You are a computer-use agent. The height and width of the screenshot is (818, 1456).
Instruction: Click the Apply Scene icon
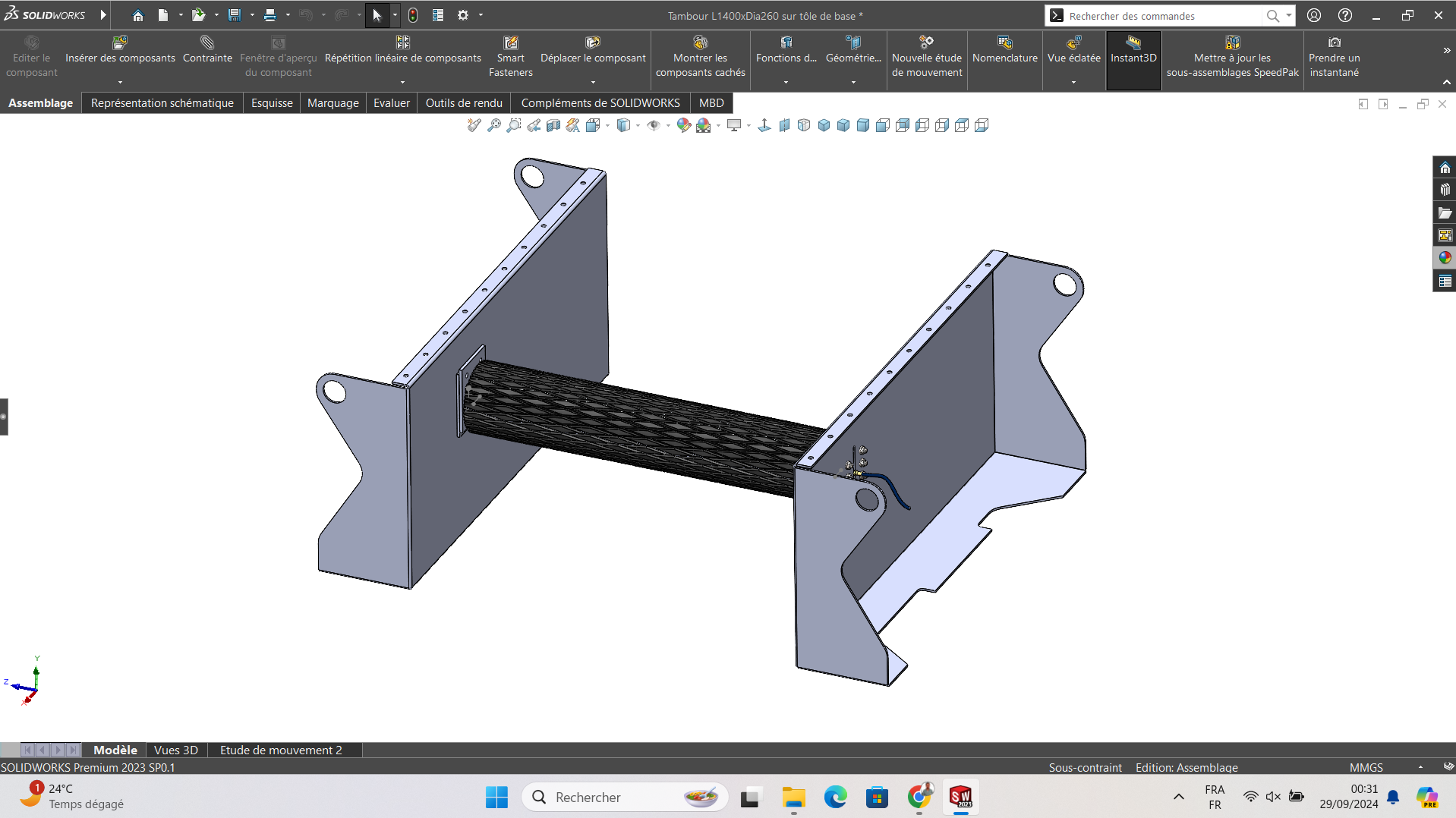pos(704,125)
